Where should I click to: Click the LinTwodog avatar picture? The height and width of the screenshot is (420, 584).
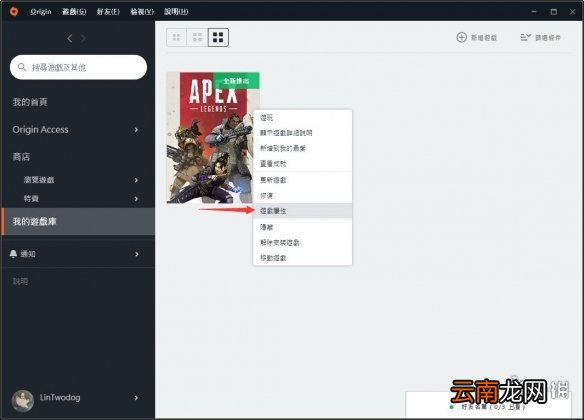point(23,401)
